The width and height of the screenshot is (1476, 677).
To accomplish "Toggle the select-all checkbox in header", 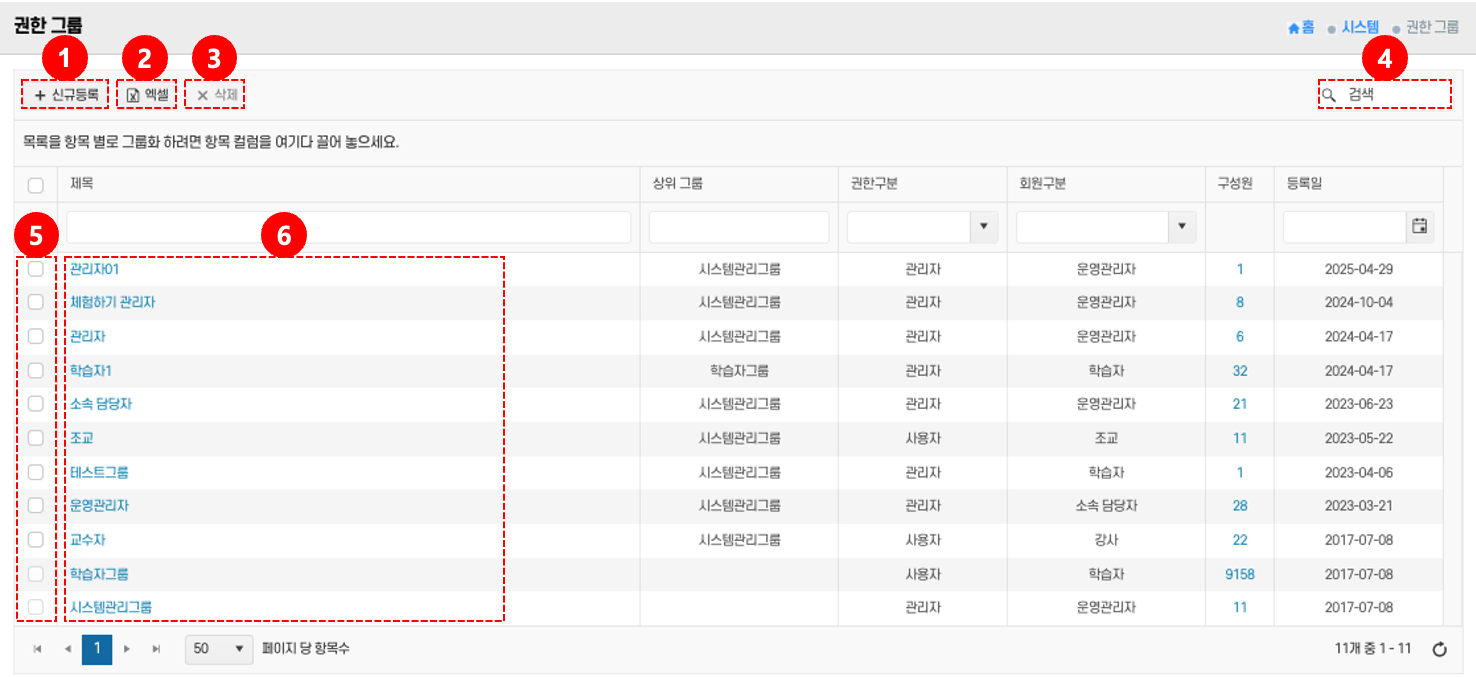I will pyautogui.click(x=36, y=184).
